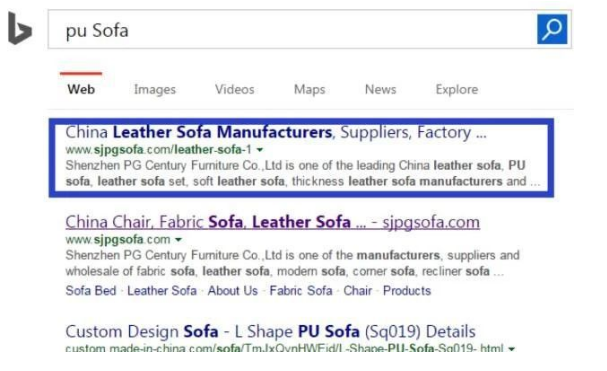Open the Explore tab

[457, 89]
